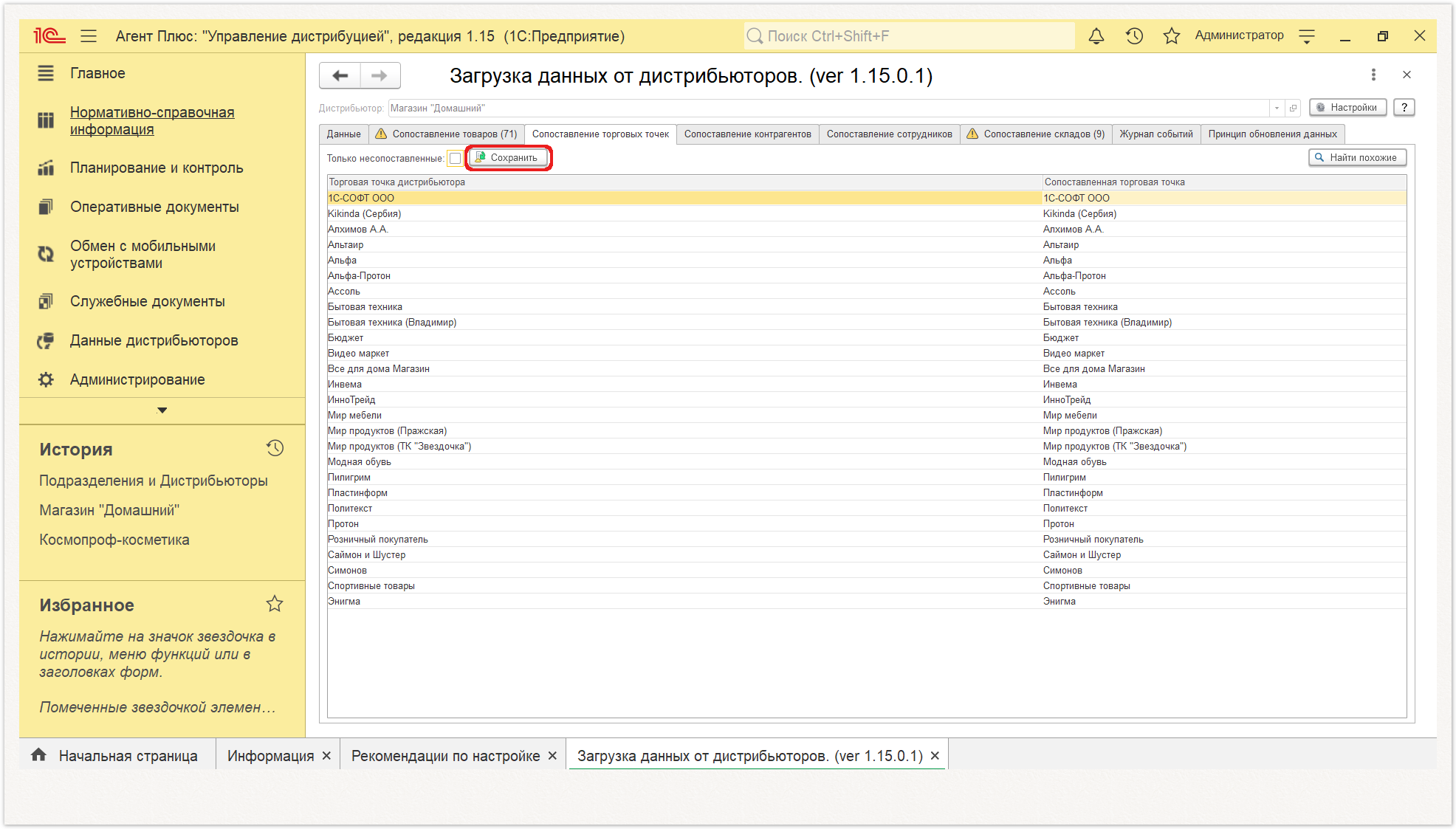Open the main menu hamburger icon
1456x829 pixels.
coord(89,36)
